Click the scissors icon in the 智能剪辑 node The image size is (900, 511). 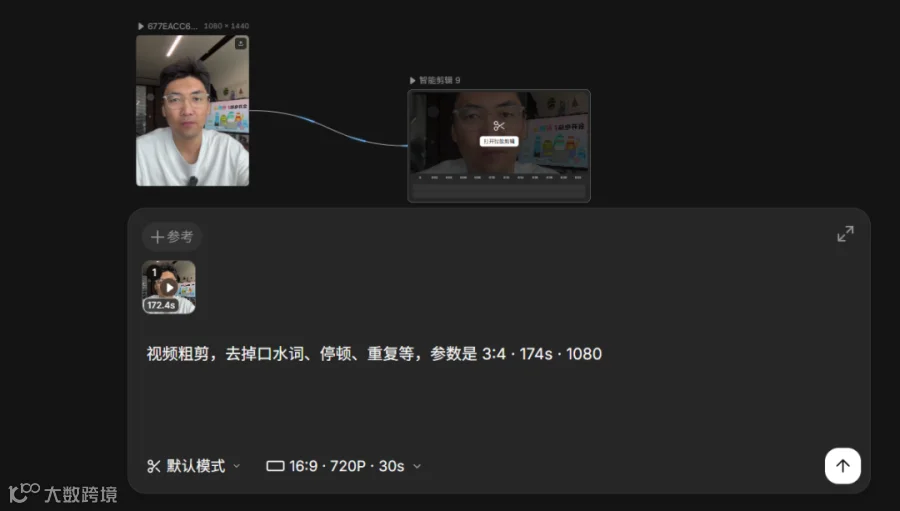click(499, 126)
